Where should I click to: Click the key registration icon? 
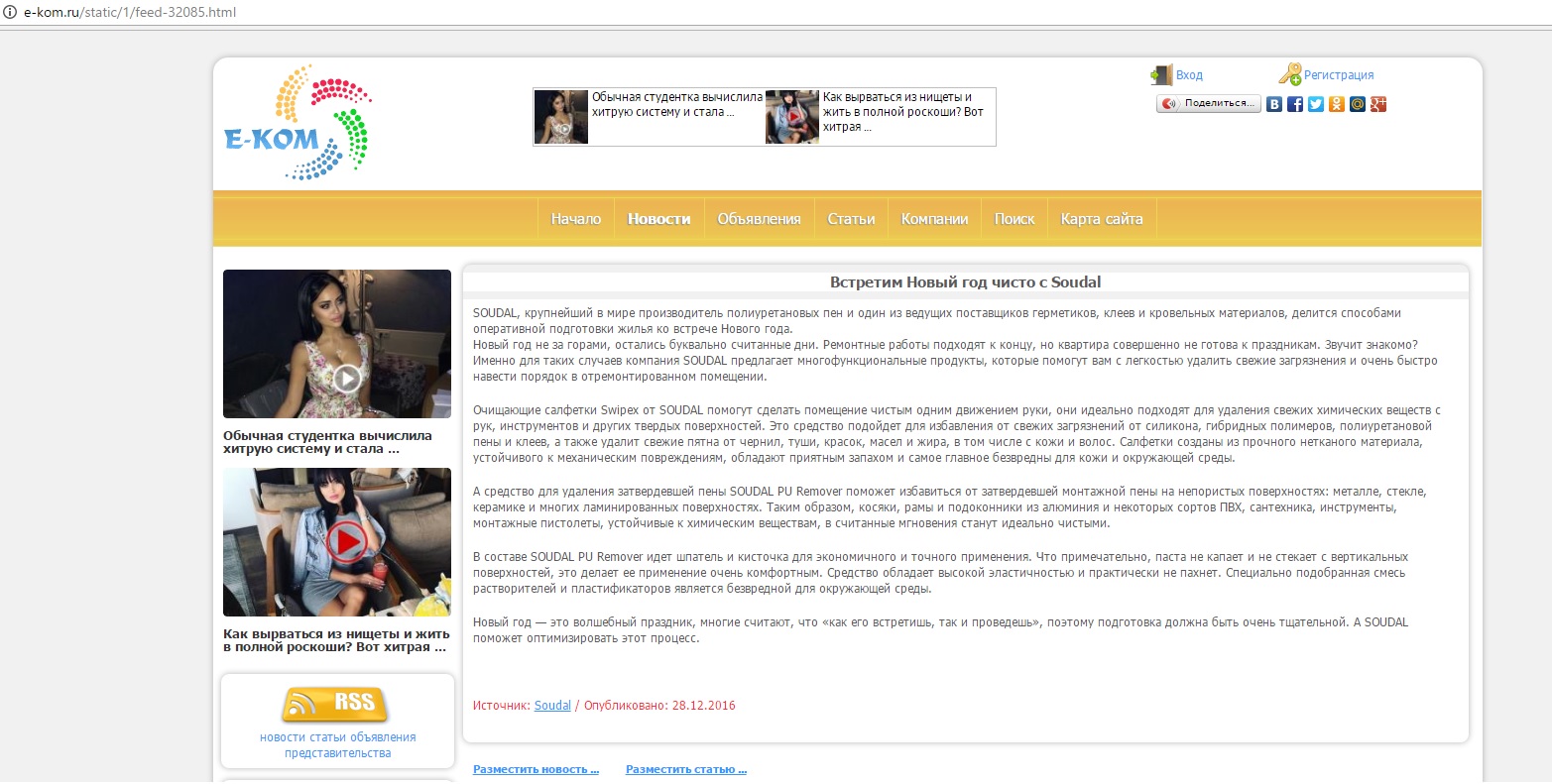pyautogui.click(x=1289, y=74)
